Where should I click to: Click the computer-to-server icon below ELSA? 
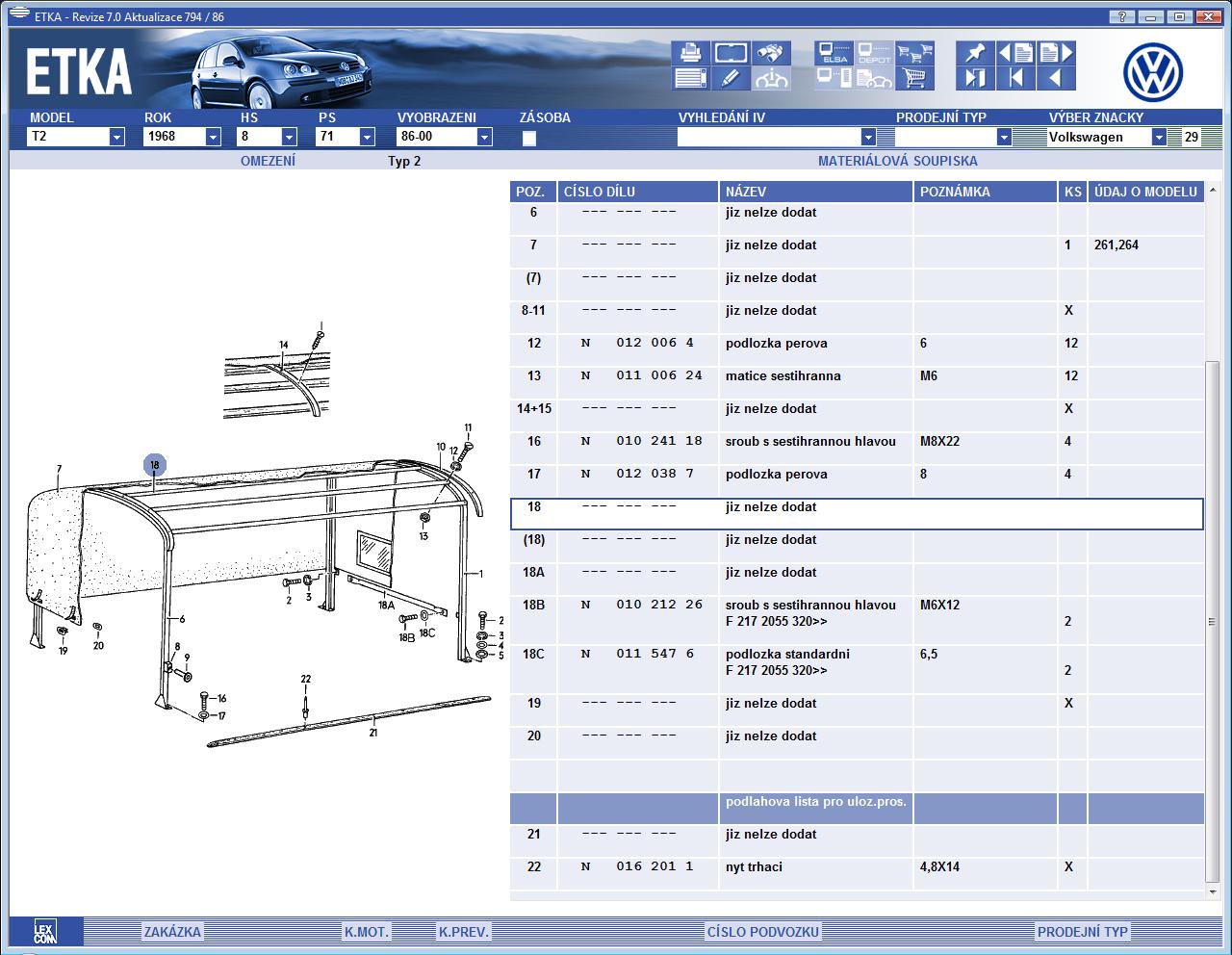(834, 78)
